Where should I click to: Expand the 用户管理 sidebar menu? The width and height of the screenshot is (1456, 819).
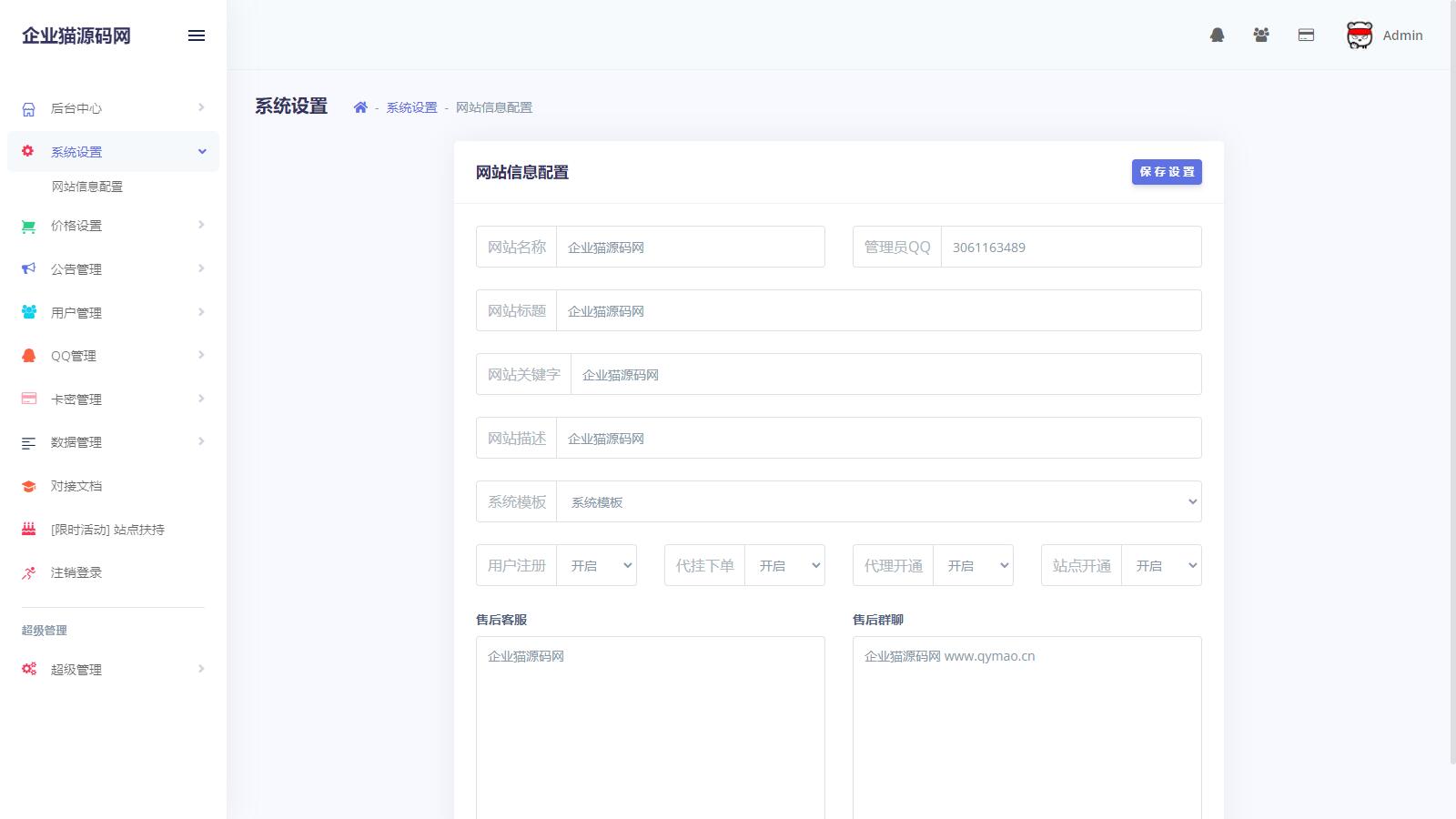76,313
